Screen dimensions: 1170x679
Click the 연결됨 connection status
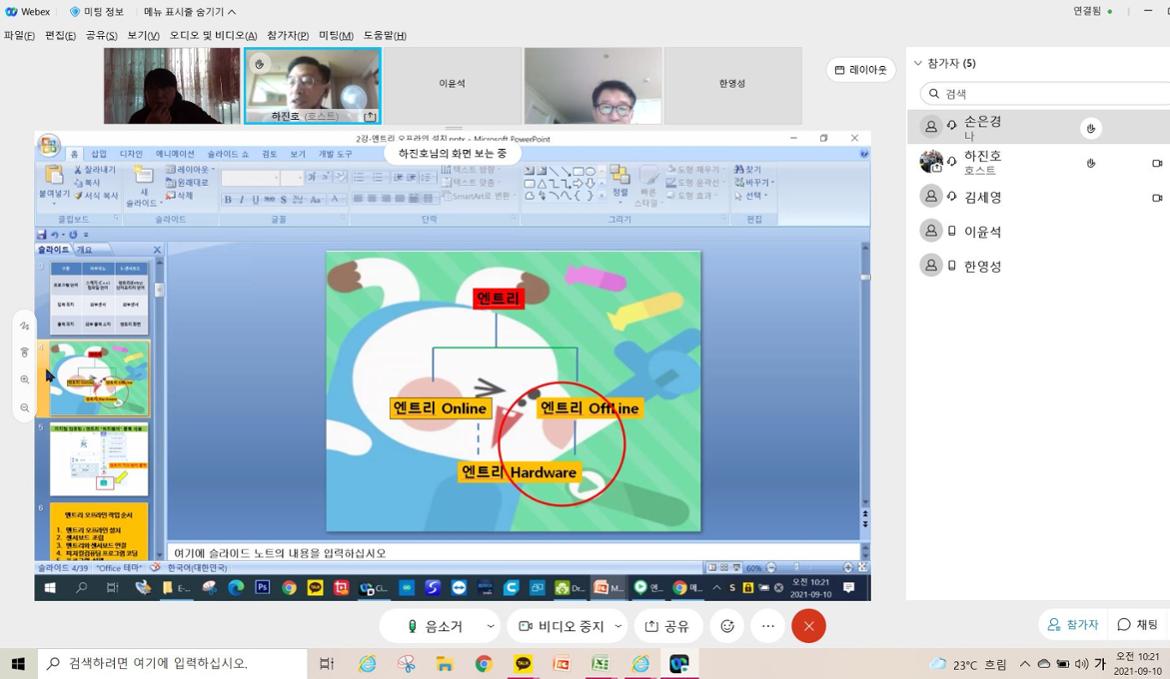(x=1092, y=11)
